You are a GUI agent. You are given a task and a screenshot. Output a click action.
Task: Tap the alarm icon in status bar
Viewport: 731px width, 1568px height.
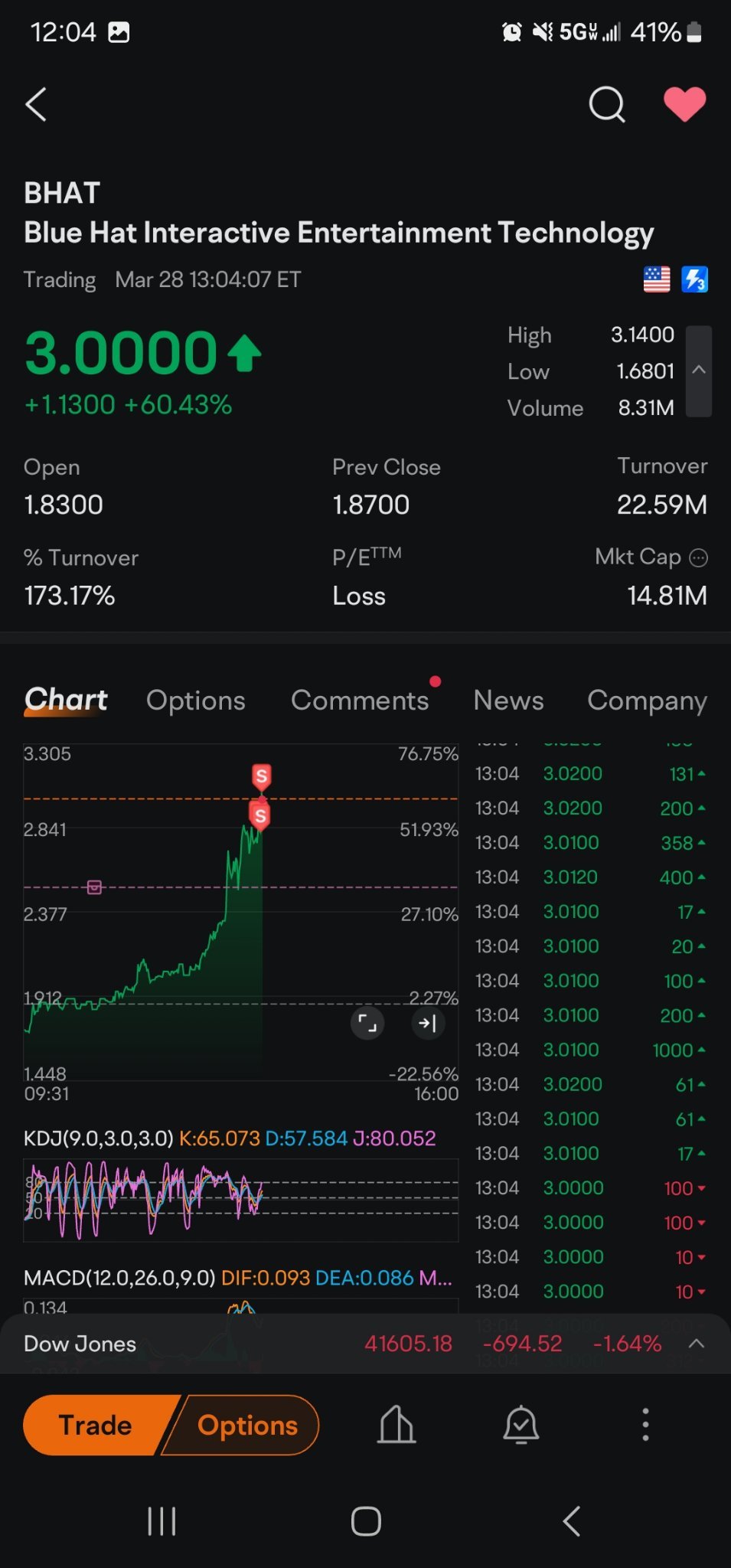point(512,32)
